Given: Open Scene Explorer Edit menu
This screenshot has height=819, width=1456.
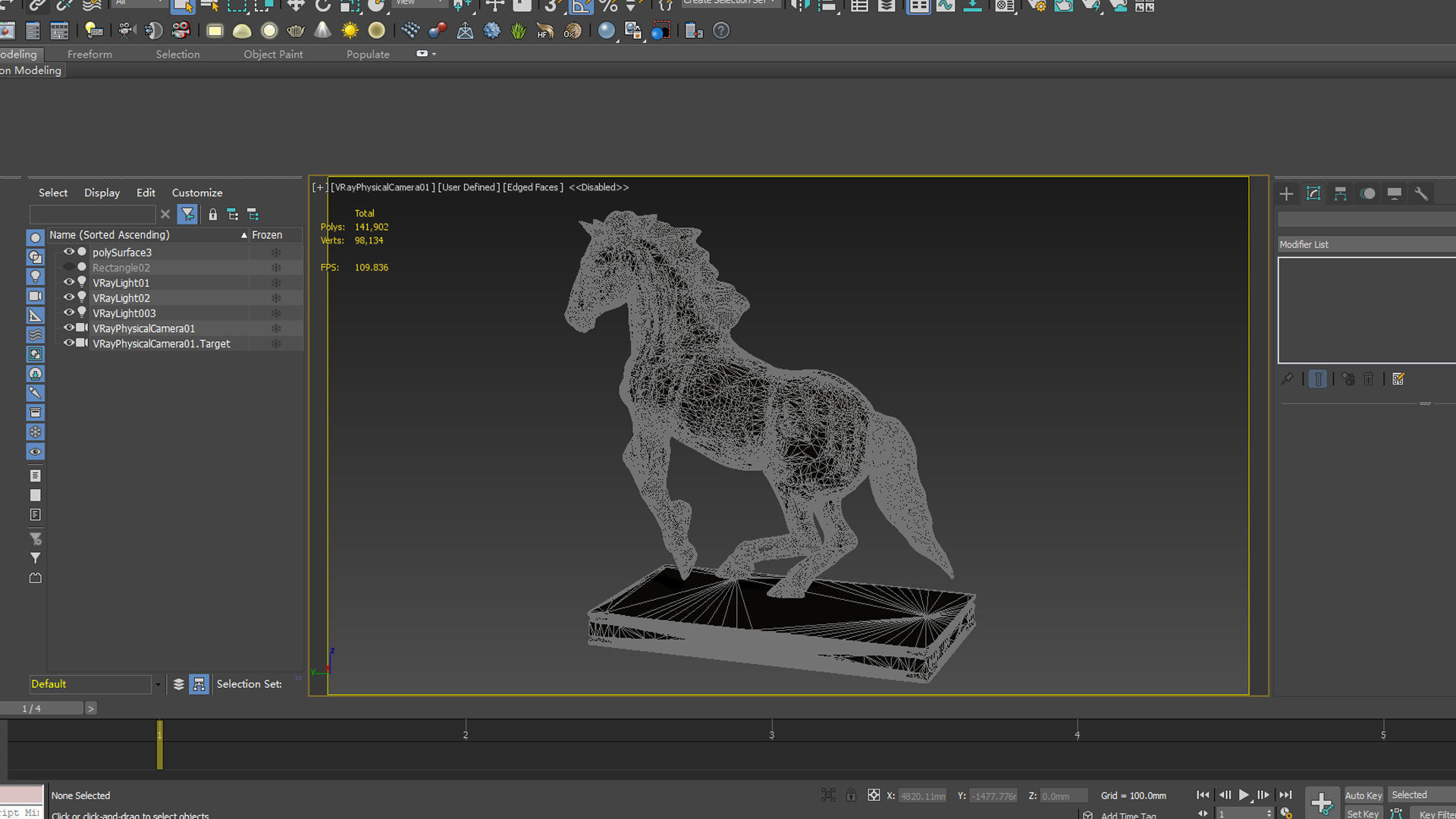Looking at the screenshot, I should (146, 193).
